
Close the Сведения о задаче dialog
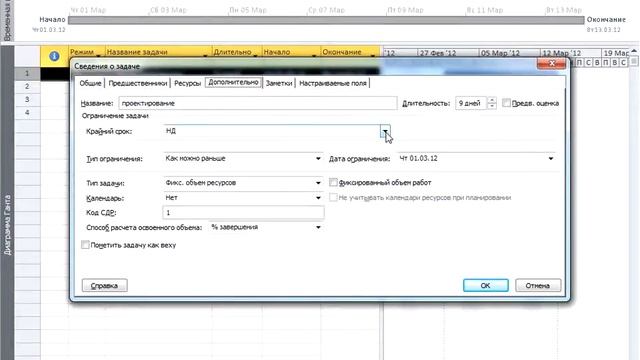pos(551,64)
